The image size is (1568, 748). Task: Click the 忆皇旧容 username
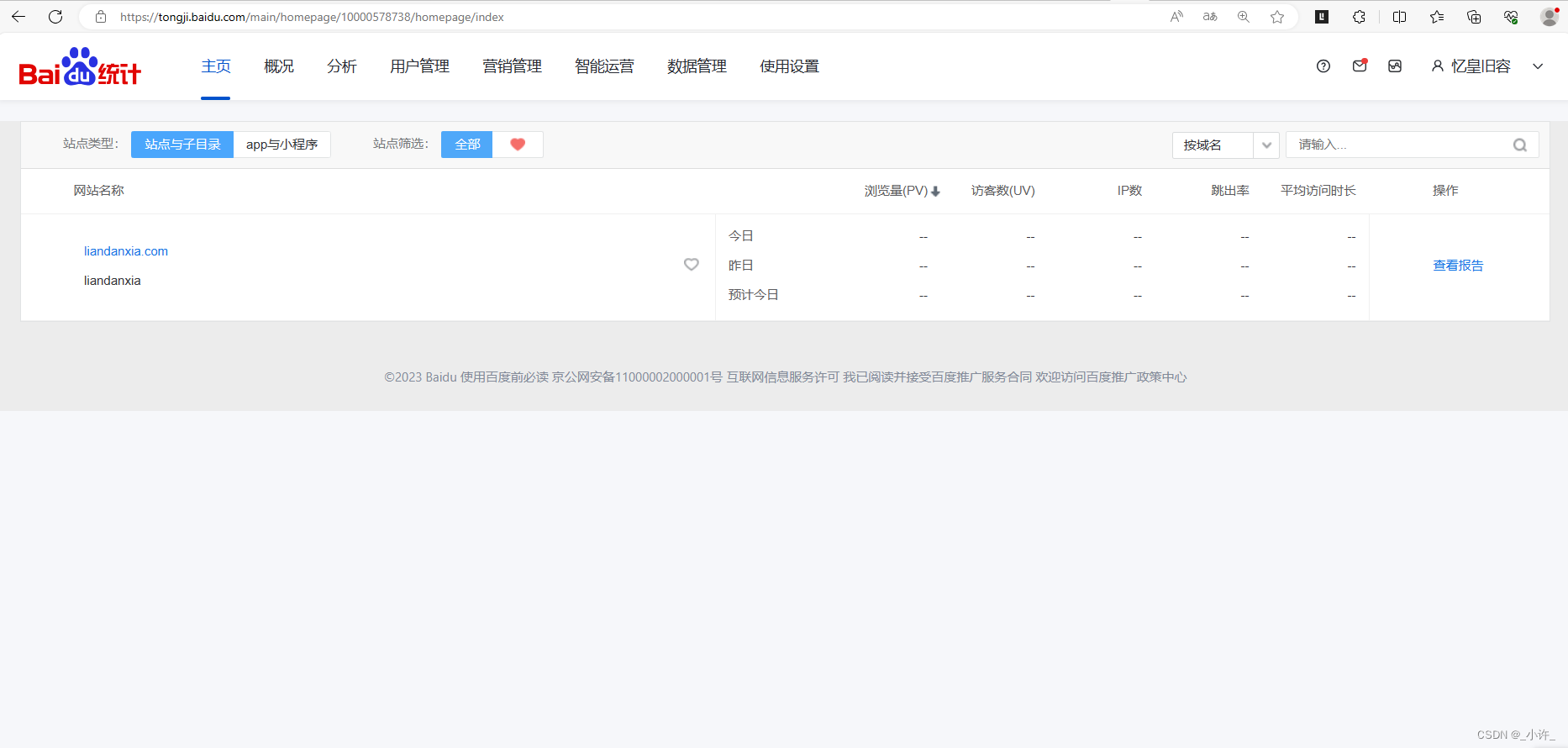click(x=1481, y=66)
